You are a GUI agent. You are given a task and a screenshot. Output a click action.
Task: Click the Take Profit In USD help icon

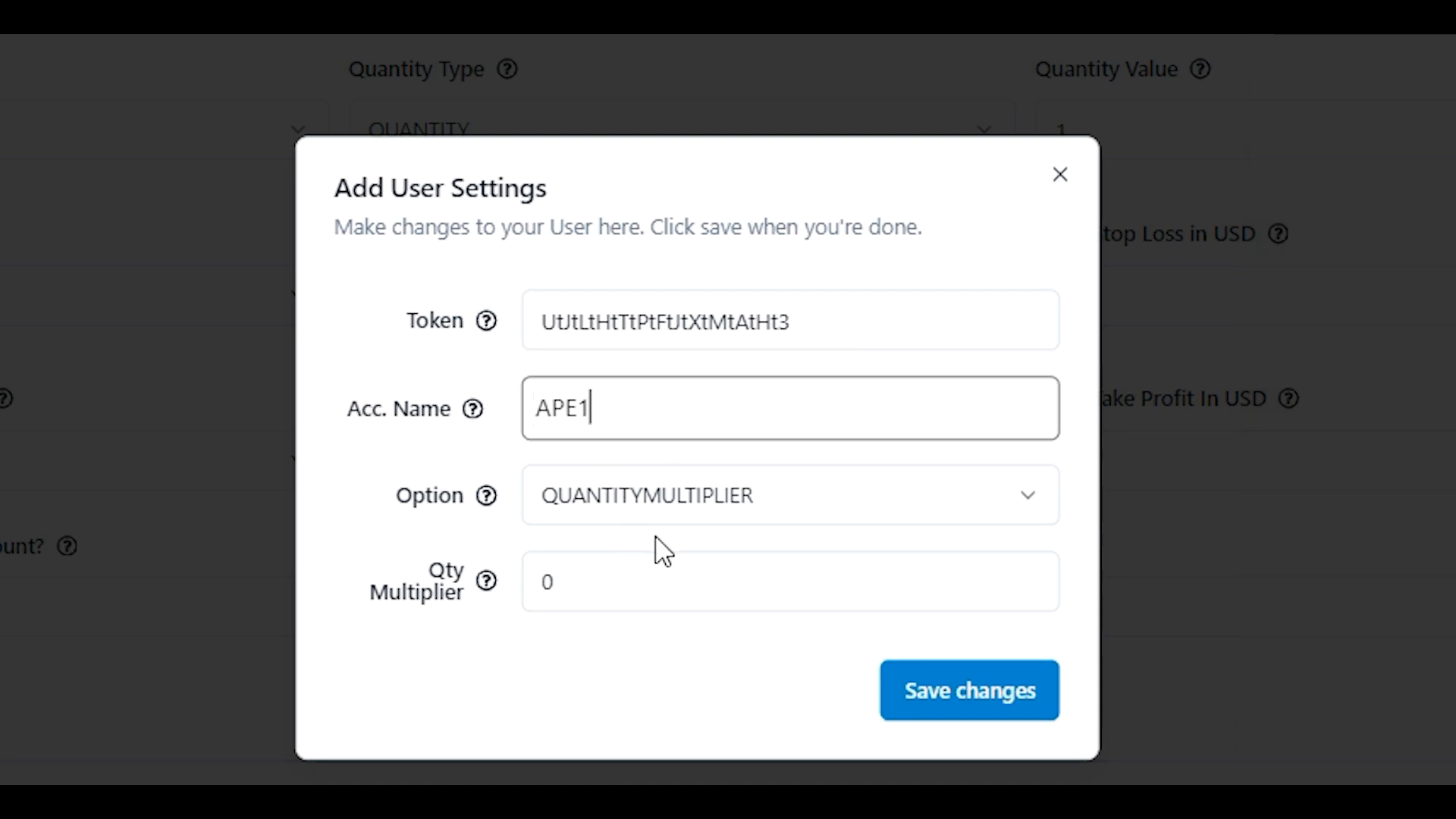[x=1289, y=398]
